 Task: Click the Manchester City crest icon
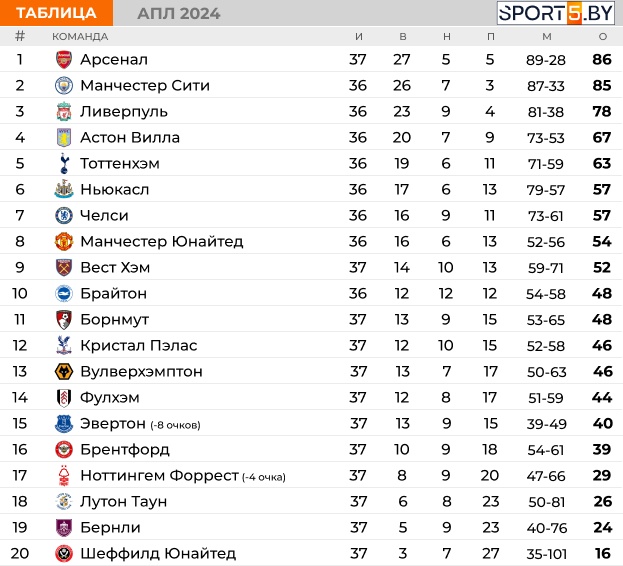[x=64, y=85]
